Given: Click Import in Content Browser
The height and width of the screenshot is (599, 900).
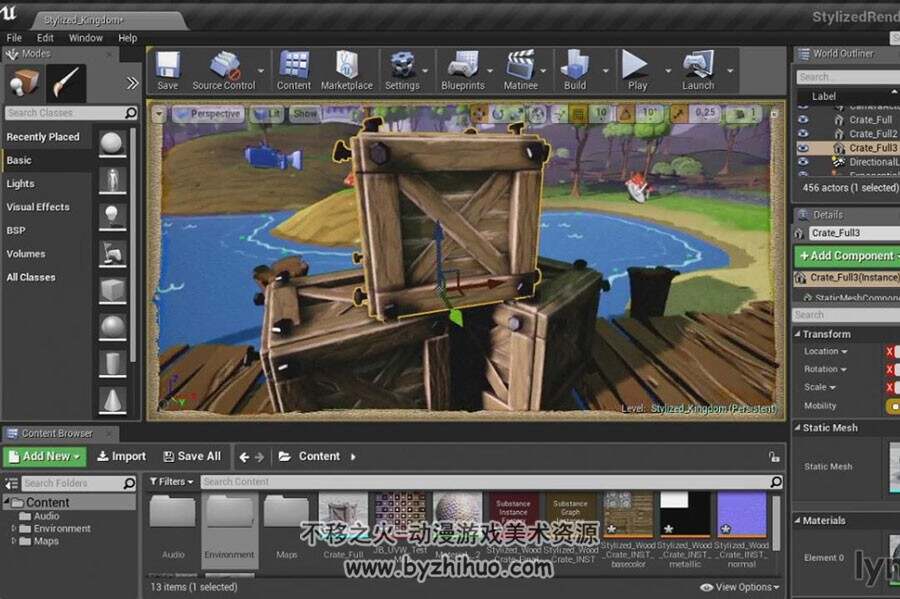Looking at the screenshot, I should coord(121,457).
